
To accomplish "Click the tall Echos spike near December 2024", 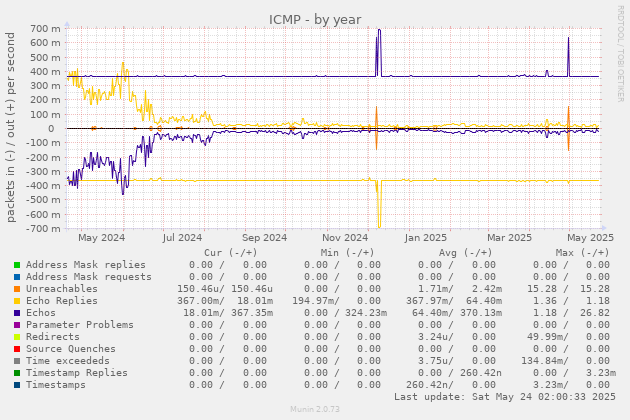I will click(x=378, y=52).
